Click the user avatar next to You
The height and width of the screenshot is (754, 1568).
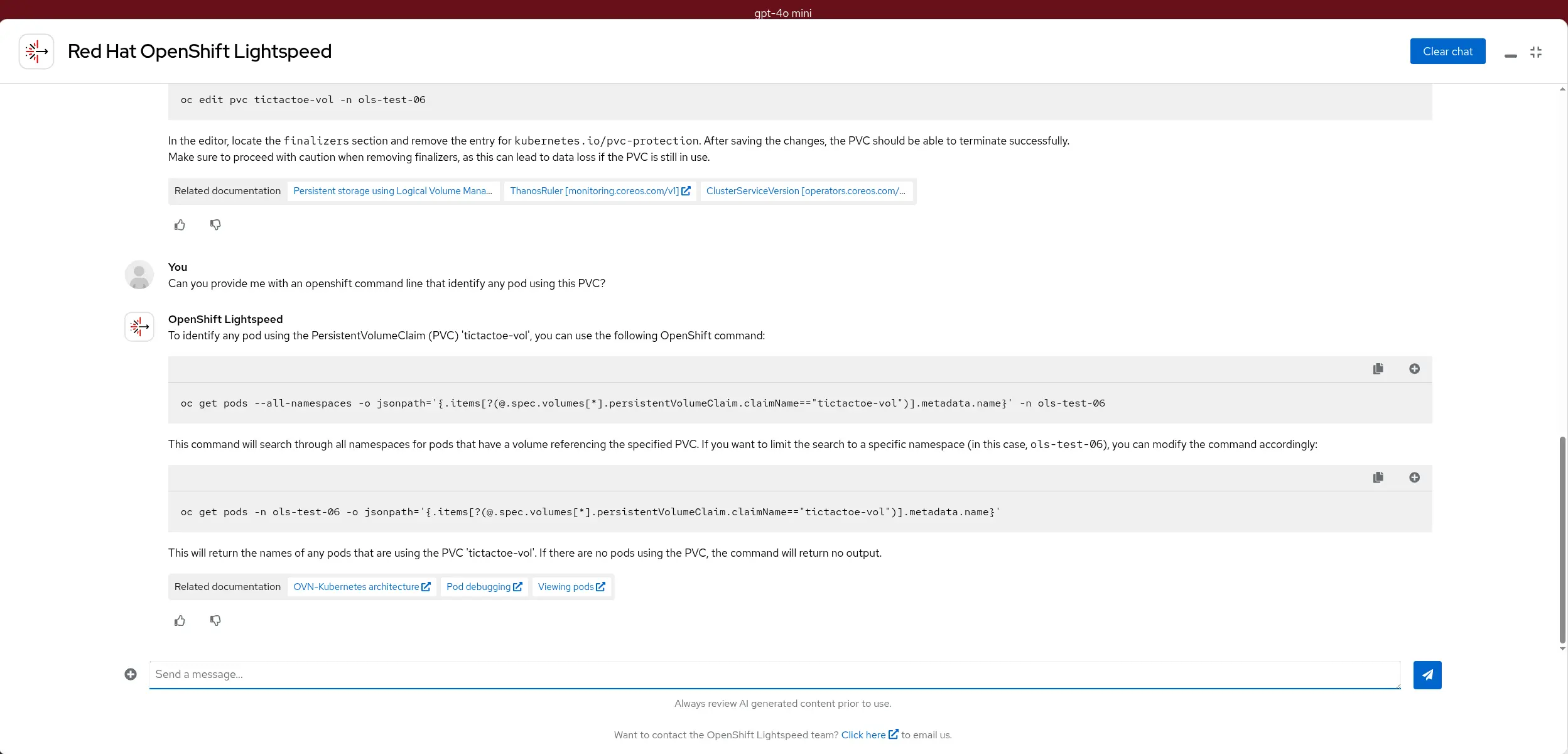[139, 275]
